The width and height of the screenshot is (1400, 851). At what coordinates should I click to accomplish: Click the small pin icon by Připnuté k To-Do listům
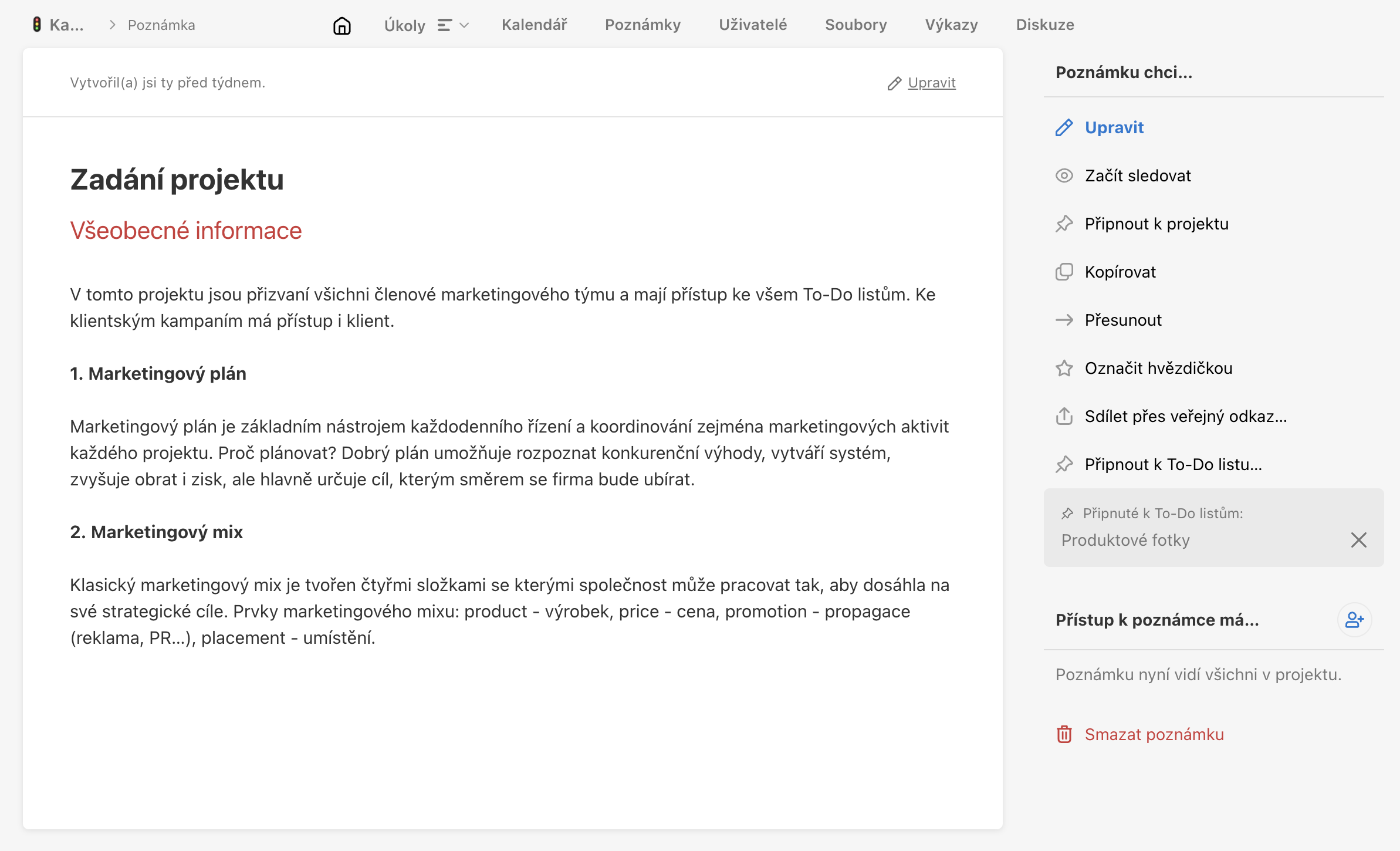[x=1067, y=514]
